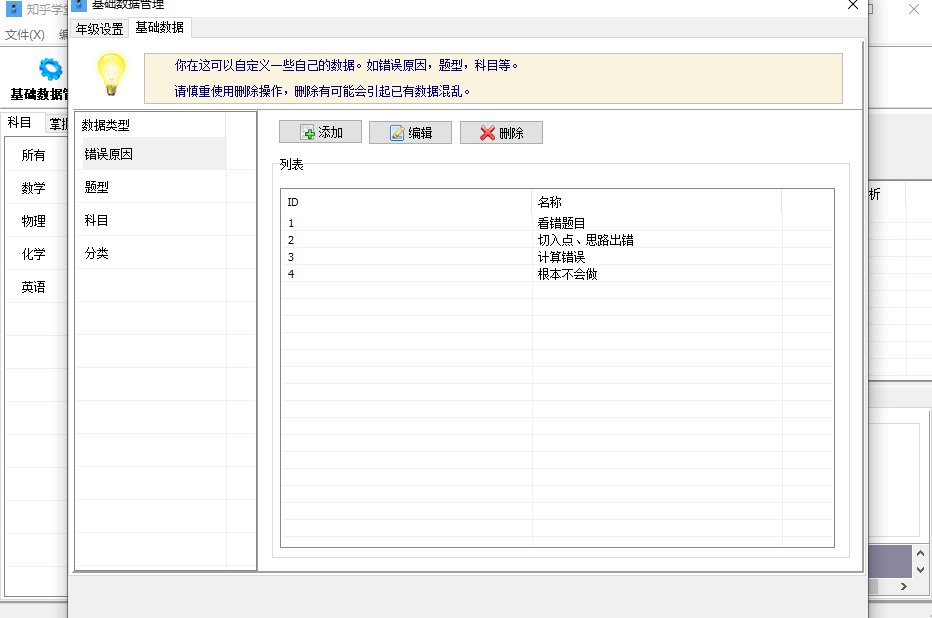
Task: Click the lightbulb tip icon
Action: click(110, 75)
